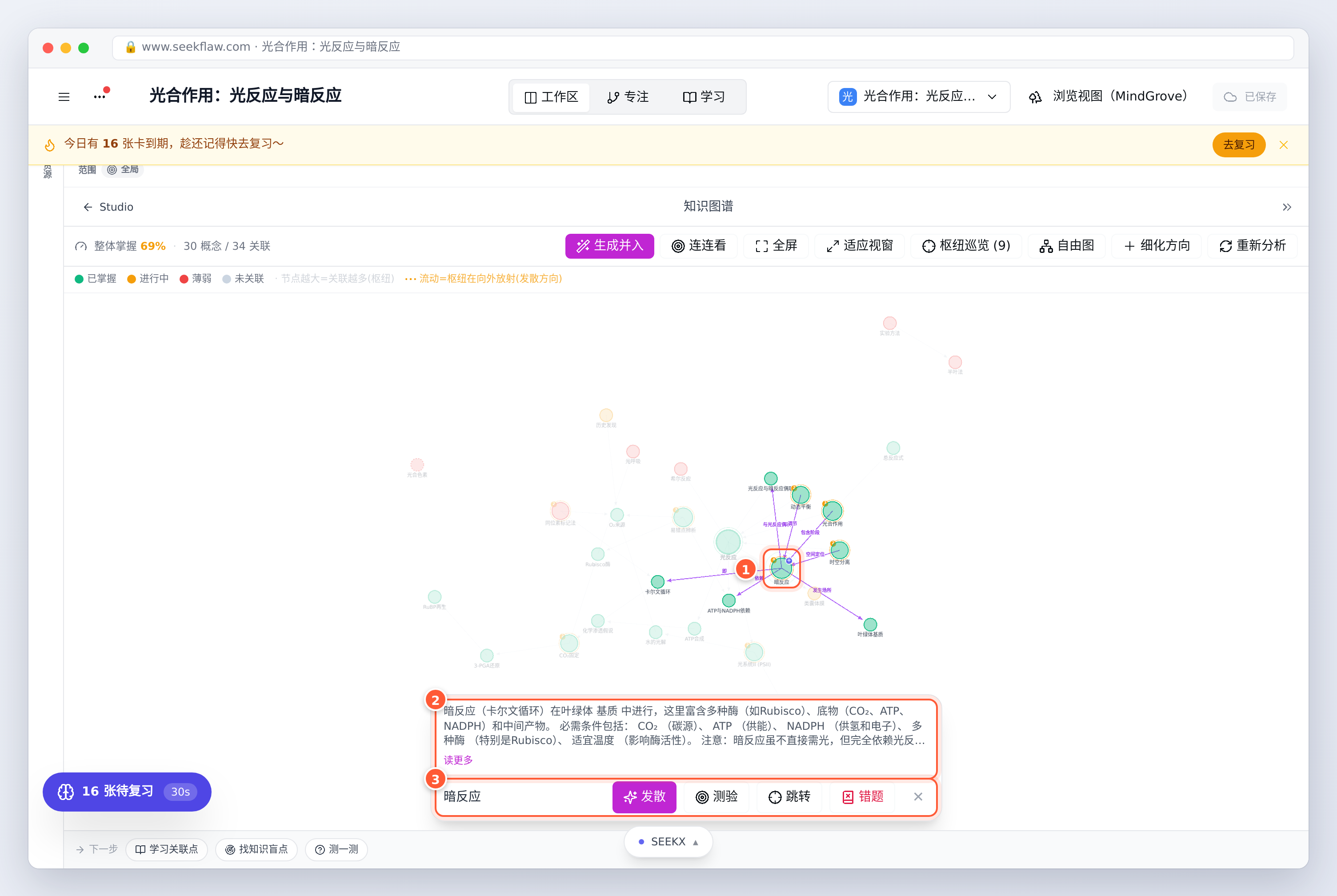Click 跳转 in the node action bar
This screenshot has width=1337, height=896.
point(789,797)
